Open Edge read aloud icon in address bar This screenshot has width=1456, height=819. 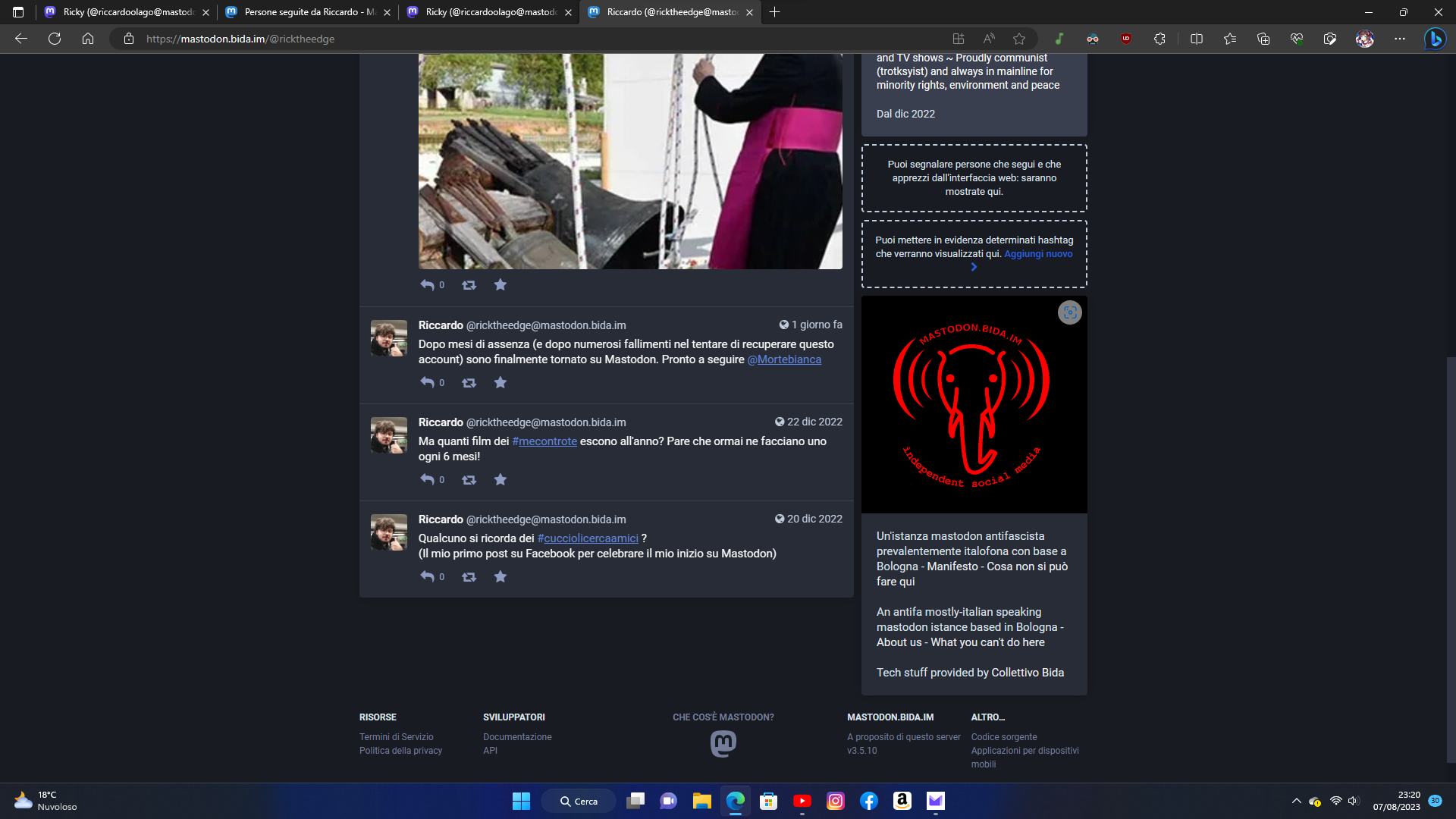coord(989,39)
